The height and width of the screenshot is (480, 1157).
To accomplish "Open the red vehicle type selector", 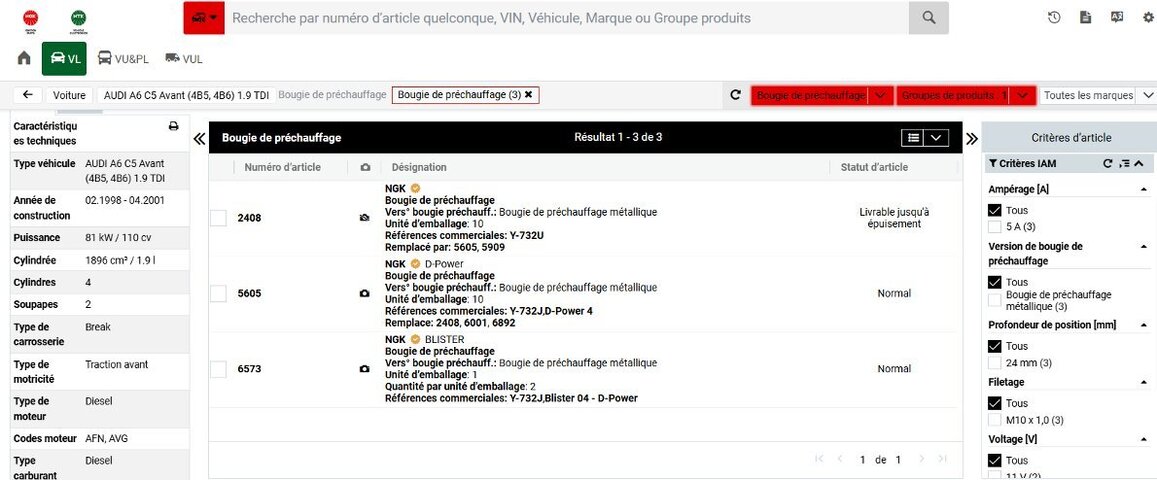I will pyautogui.click(x=204, y=18).
